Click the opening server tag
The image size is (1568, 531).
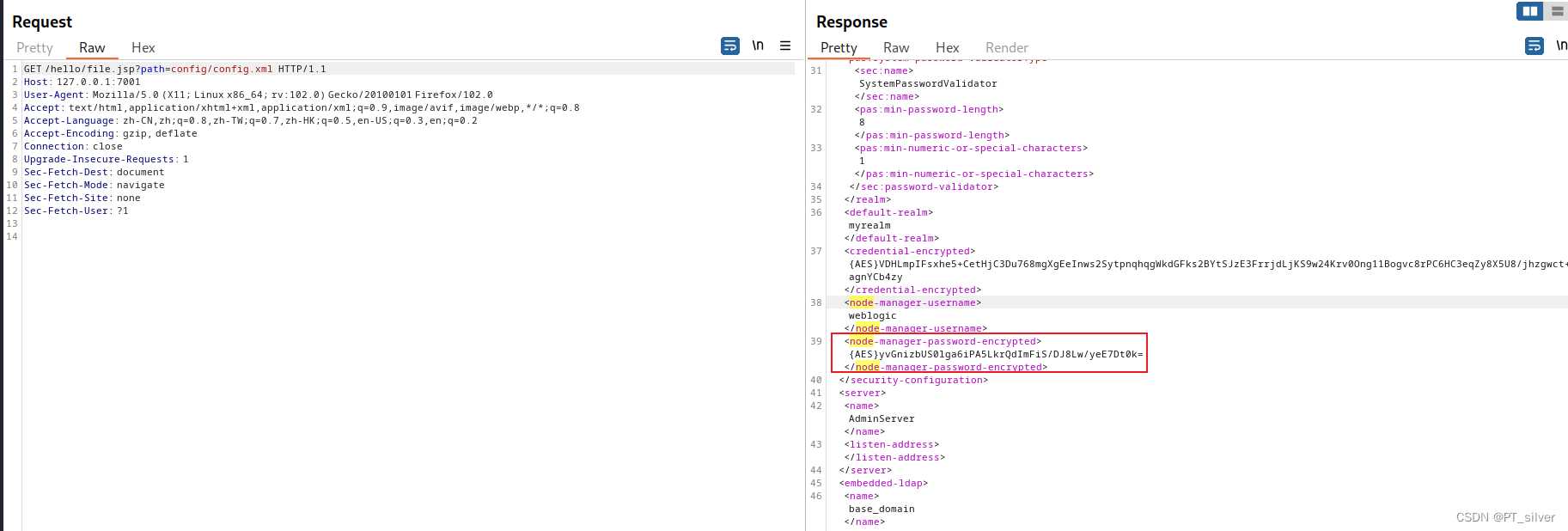(x=862, y=393)
